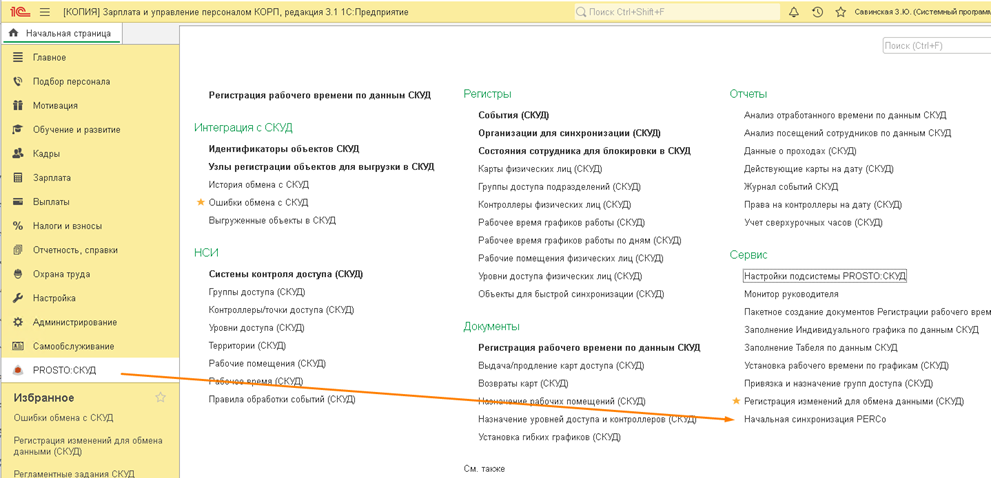Open Настройки подсистемы PROSTO:СКУД
The width and height of the screenshot is (991, 478).
click(x=825, y=276)
